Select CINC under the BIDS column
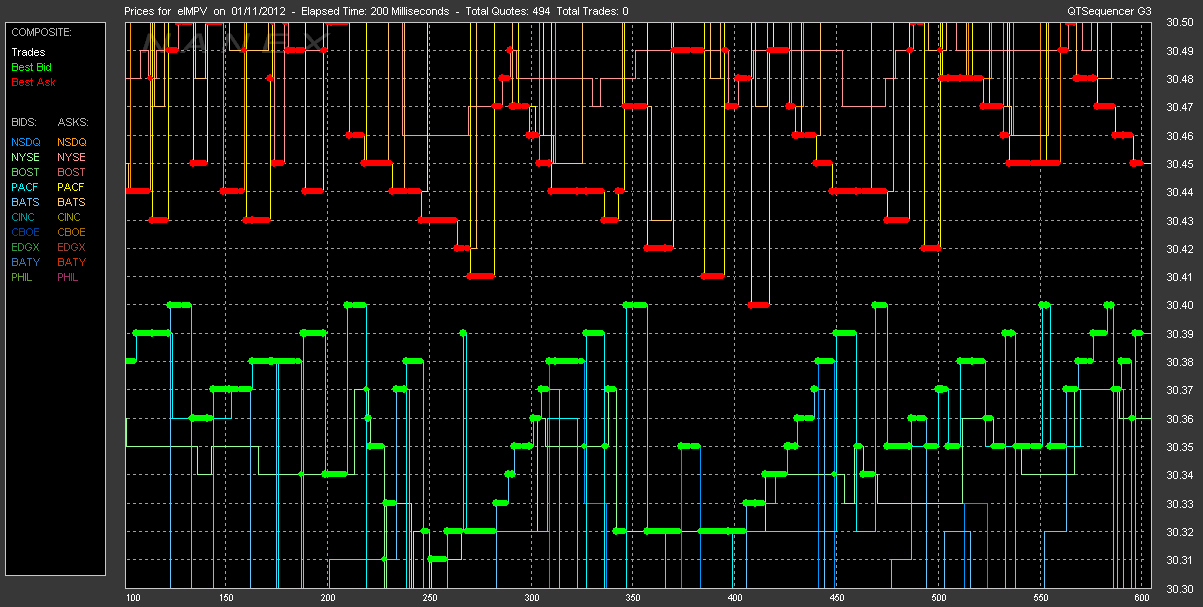 (25, 217)
